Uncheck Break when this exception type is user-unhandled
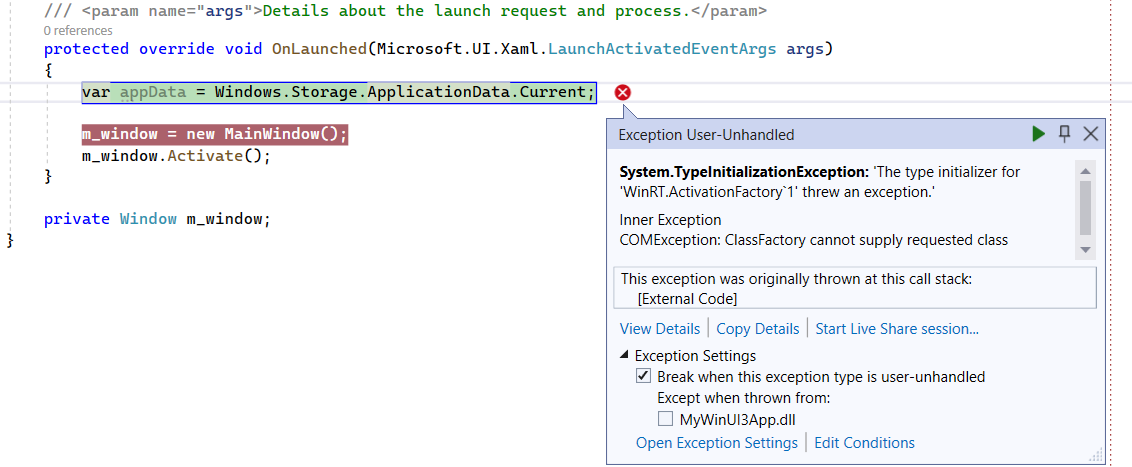Screen dimensions: 1132x467 click(644, 377)
